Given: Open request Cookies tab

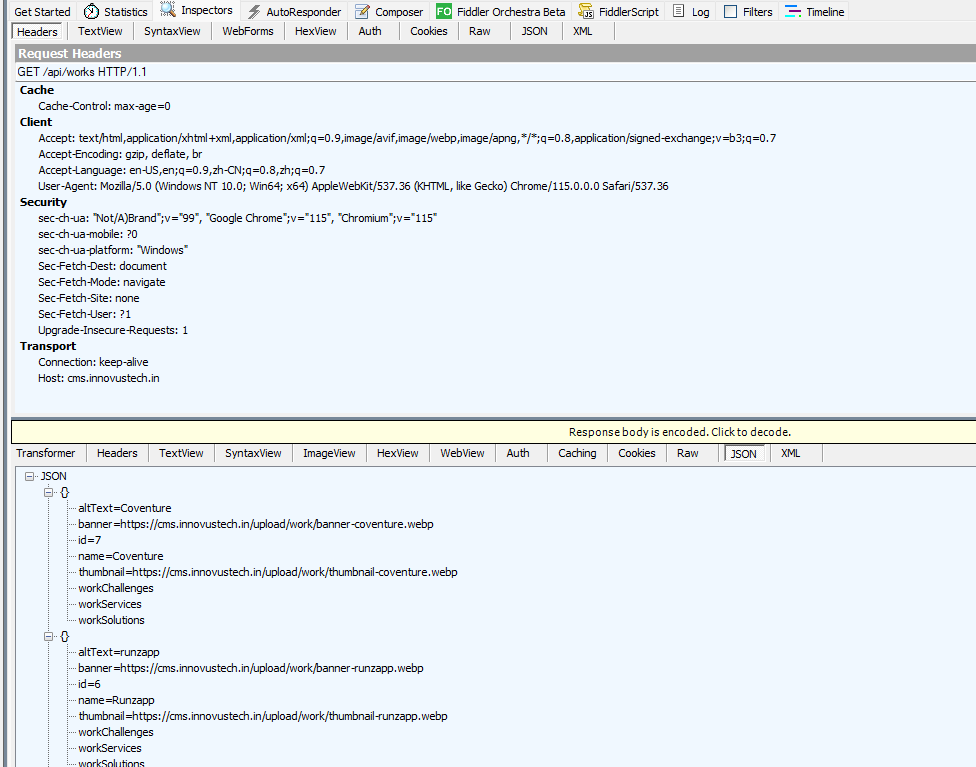Looking at the screenshot, I should [428, 31].
